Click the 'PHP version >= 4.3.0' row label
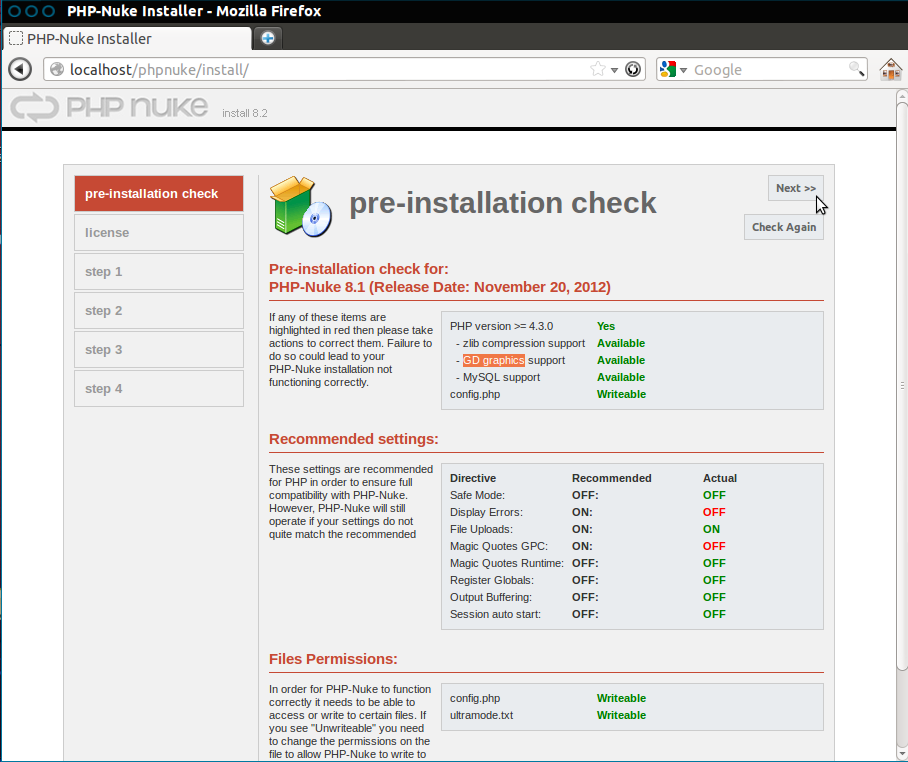Viewport: 908px width, 762px height. coord(501,326)
